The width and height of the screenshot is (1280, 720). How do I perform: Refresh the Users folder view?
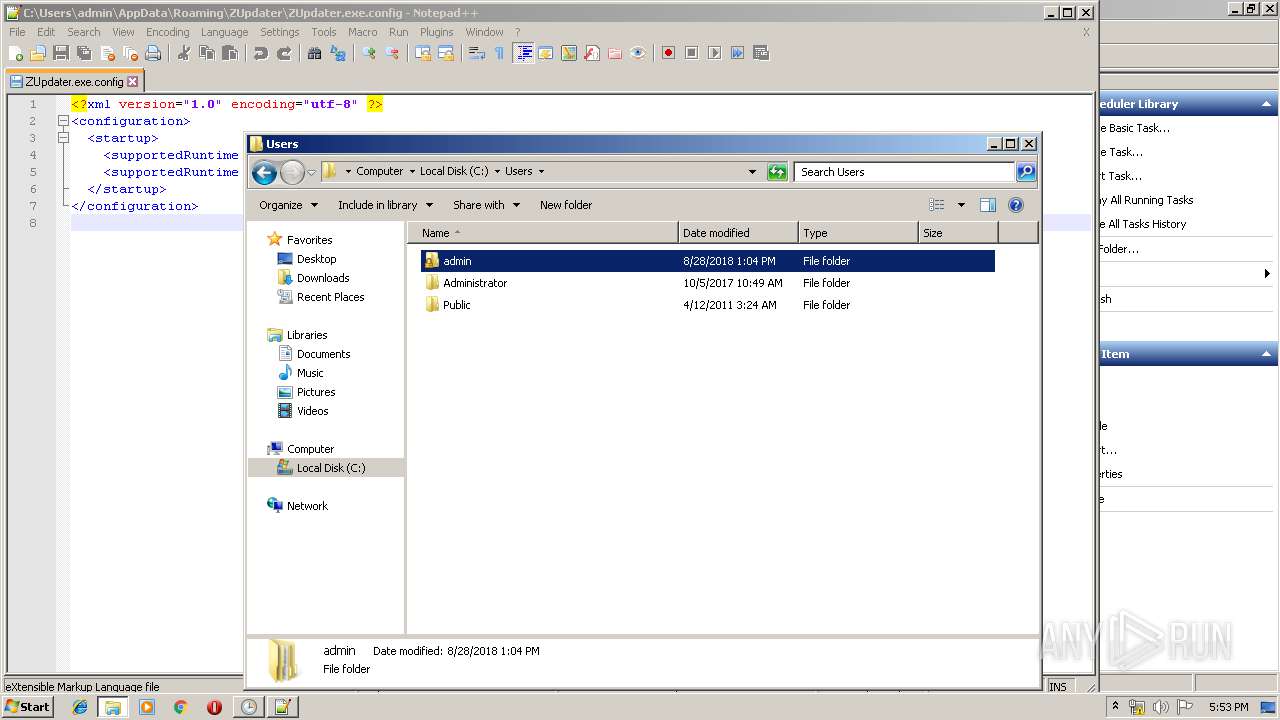(x=777, y=172)
